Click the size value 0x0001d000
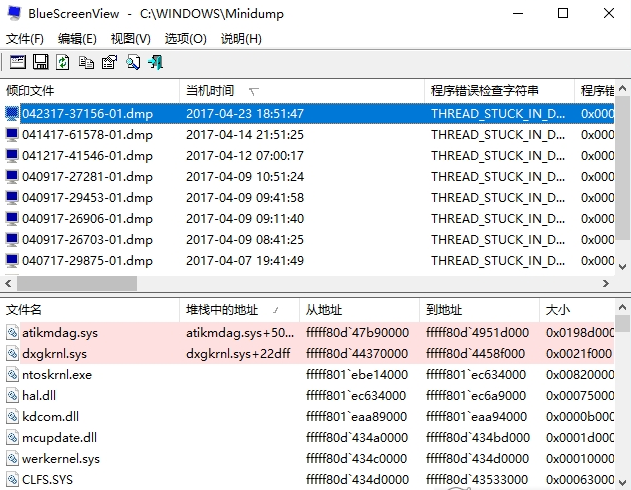This screenshot has height=490, width=631. click(580, 437)
